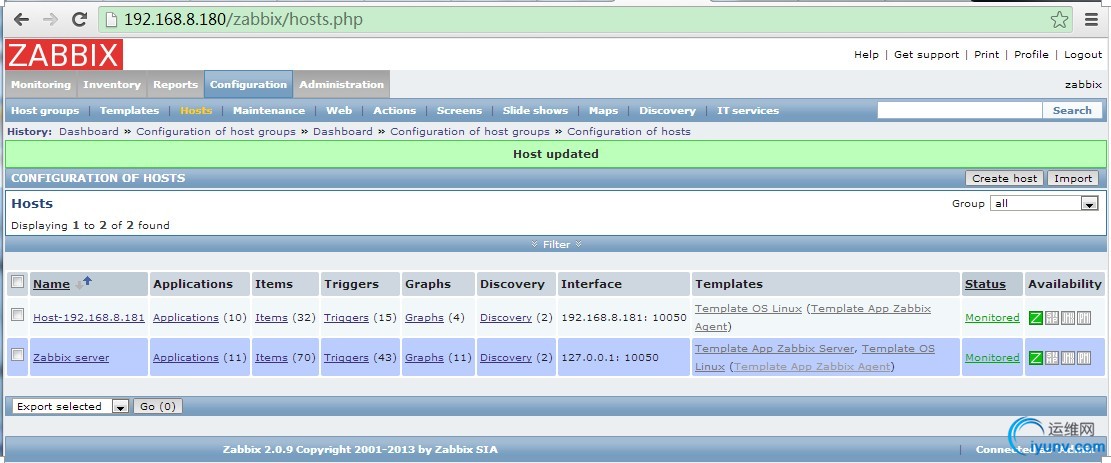This screenshot has width=1111, height=463.
Task: Click Zabbix agent availability icon for Zabbix server
Action: click(1035, 358)
